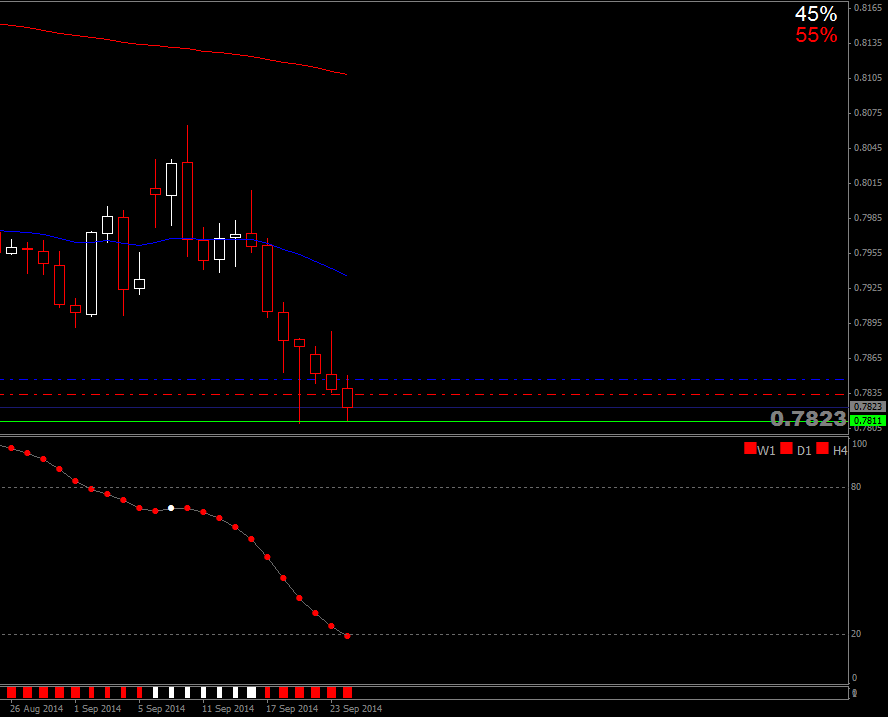Click the 23 Sep 2014 date label
Viewport: 888px width, 721px height.
pyautogui.click(x=356, y=709)
